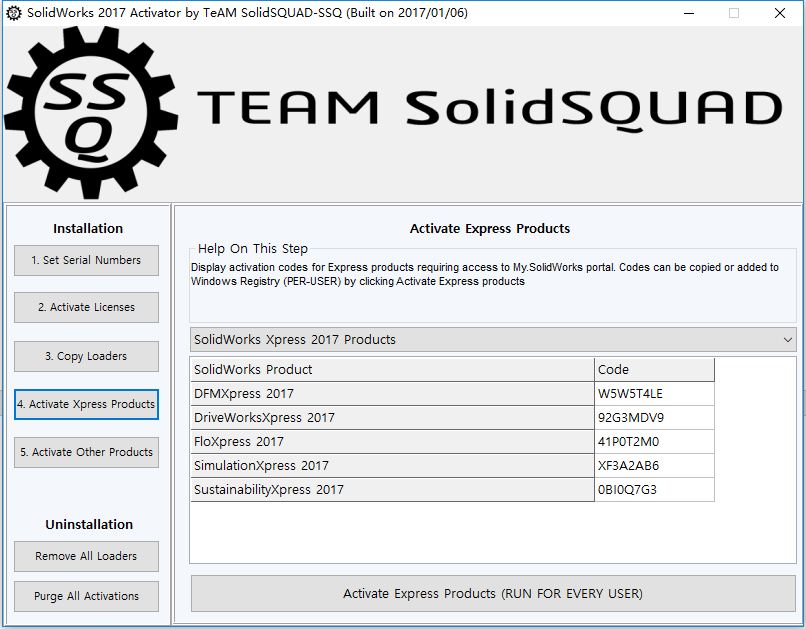Close the activator window
Screen dimensions: 806x629
coord(780,13)
